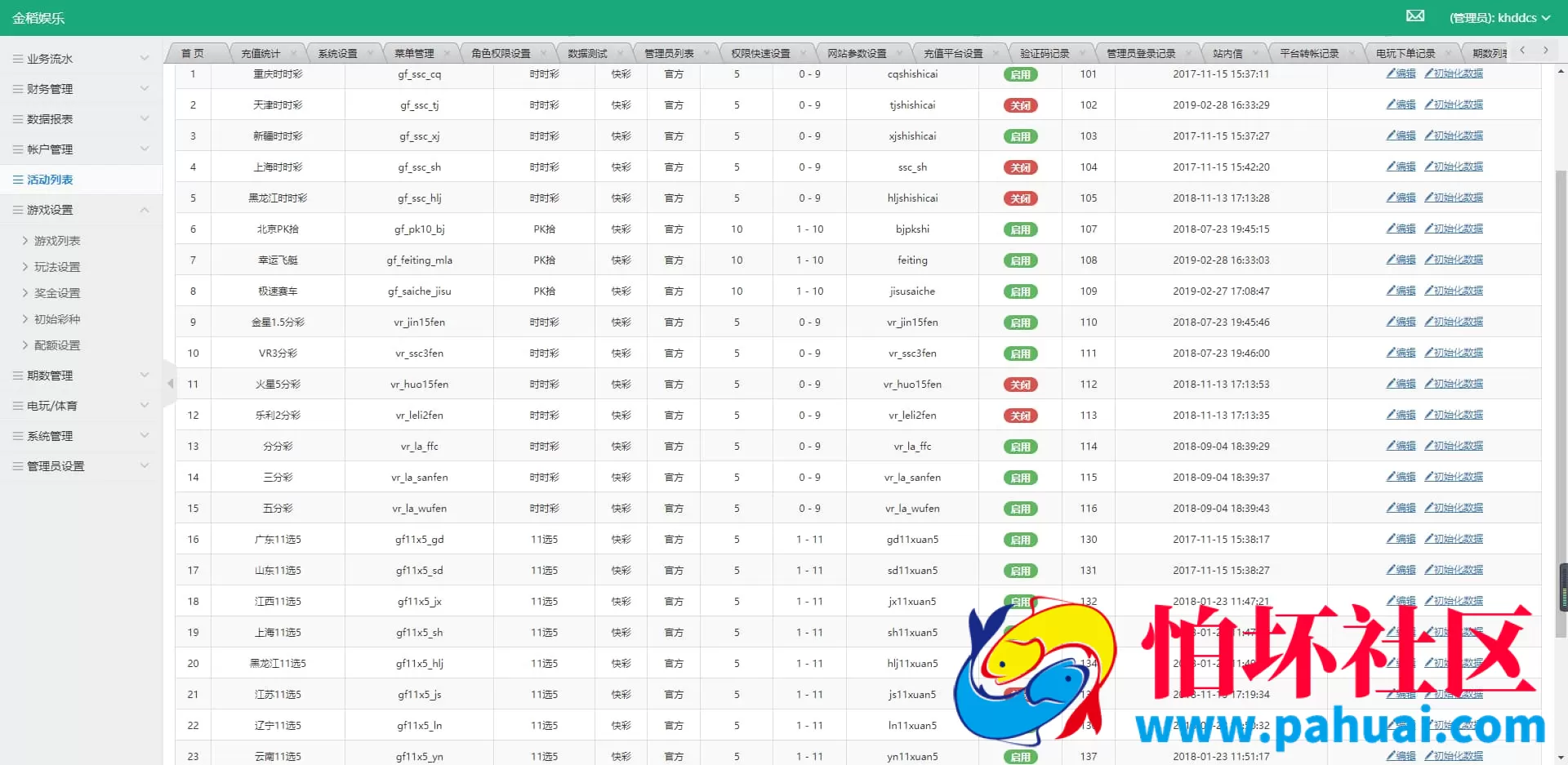Click 编辑 link for 新疆时时彩 row
The width and height of the screenshot is (1568, 765).
[x=1401, y=136]
